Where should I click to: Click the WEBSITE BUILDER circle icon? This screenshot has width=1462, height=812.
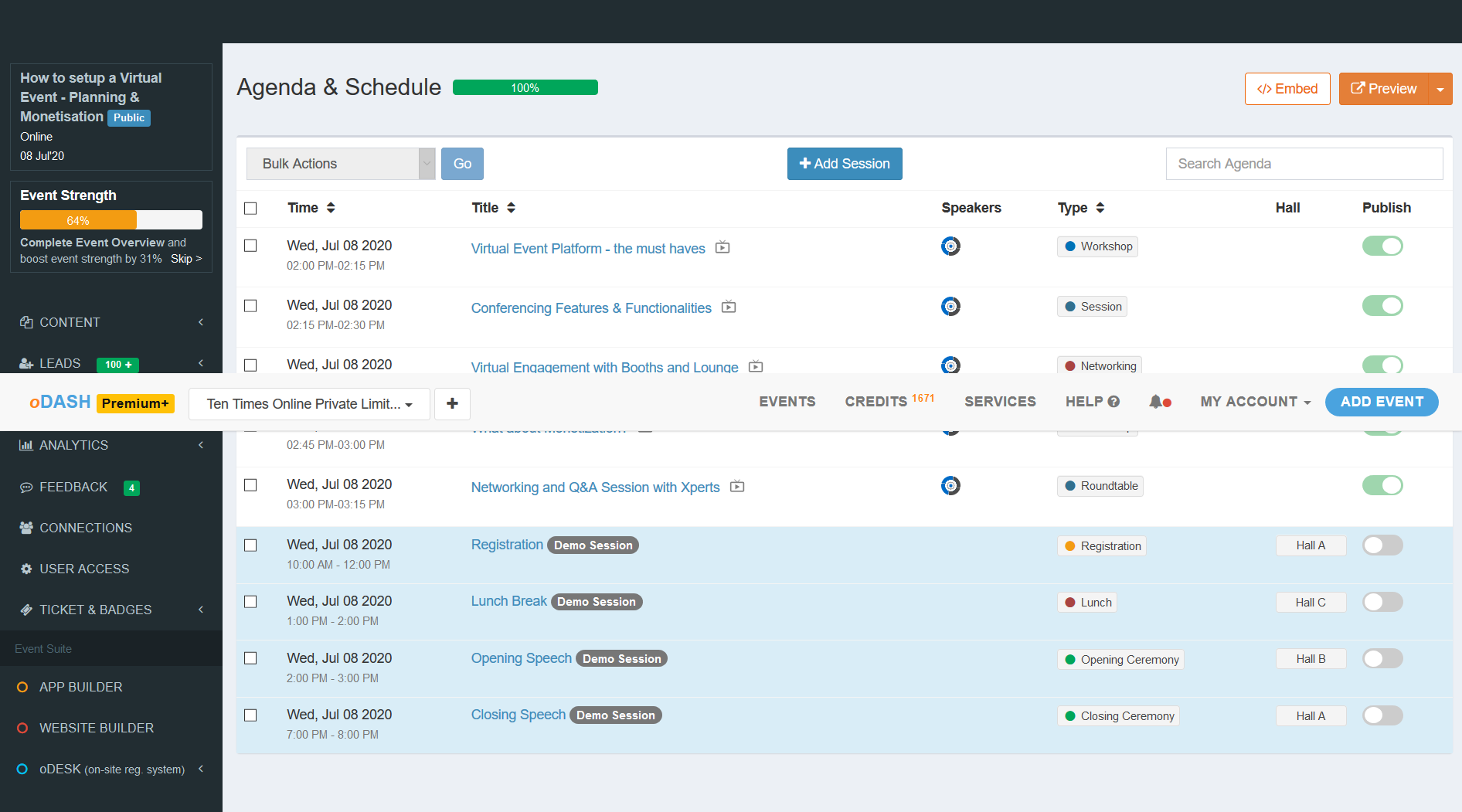point(22,728)
